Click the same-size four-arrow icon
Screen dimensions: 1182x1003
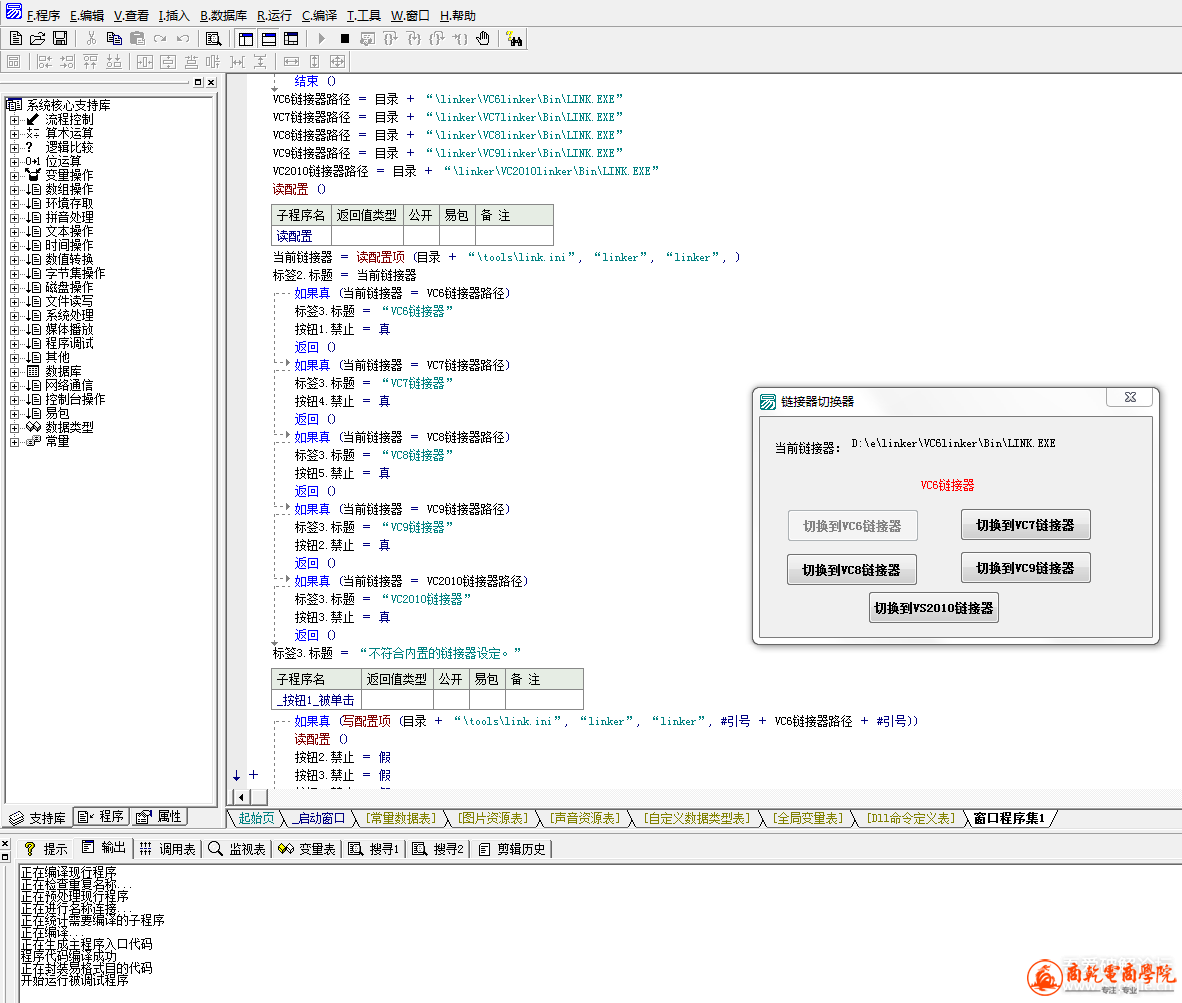click(x=338, y=62)
